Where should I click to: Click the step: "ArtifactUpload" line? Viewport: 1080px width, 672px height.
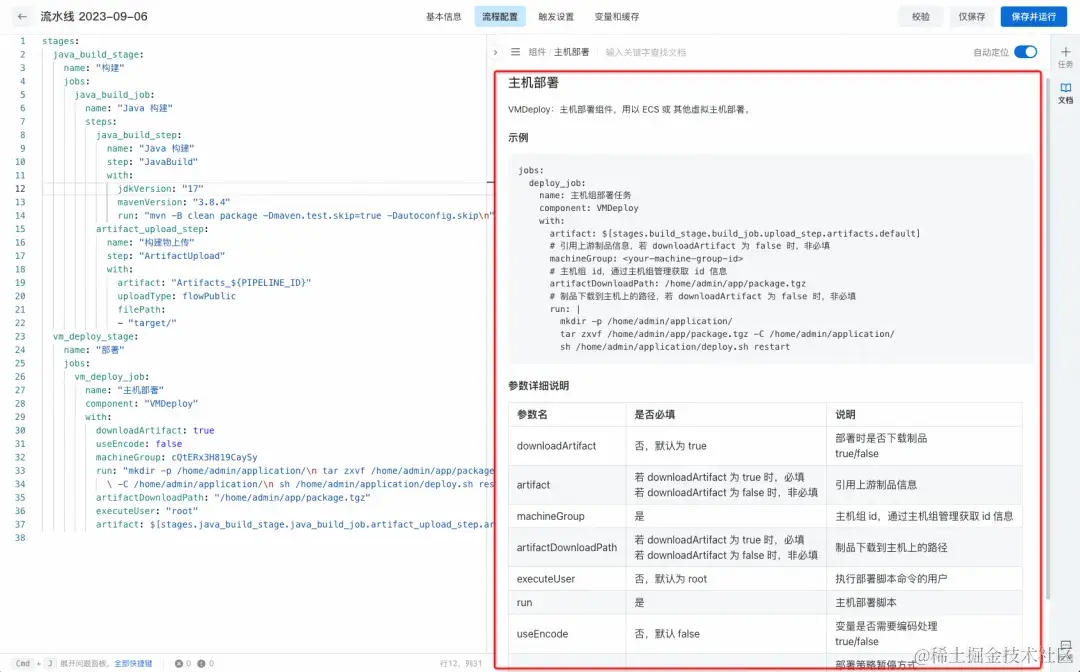166,256
